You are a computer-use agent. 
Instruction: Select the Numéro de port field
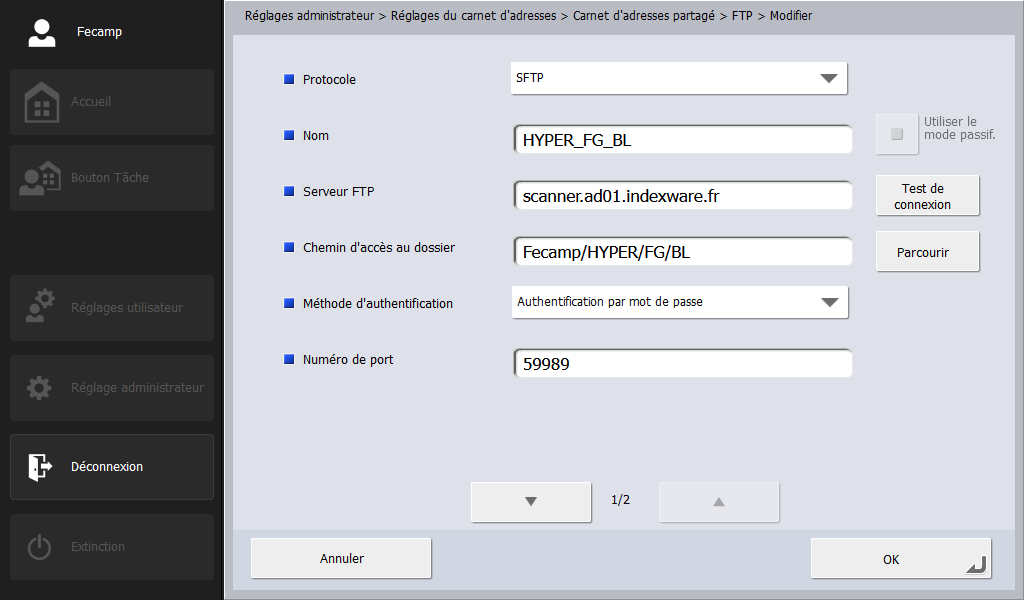coord(682,364)
